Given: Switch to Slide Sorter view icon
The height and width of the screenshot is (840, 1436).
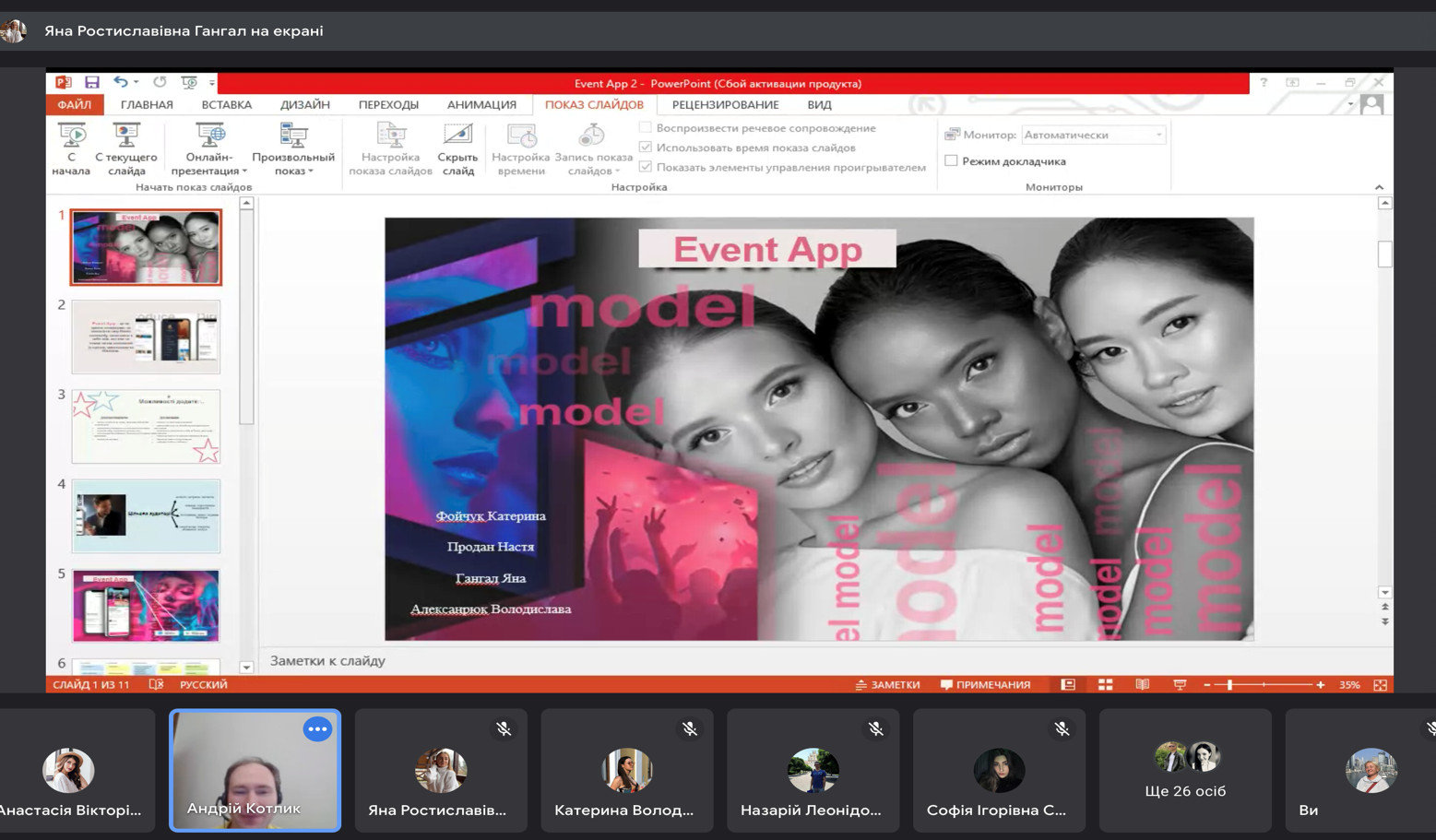Looking at the screenshot, I should (x=1105, y=685).
